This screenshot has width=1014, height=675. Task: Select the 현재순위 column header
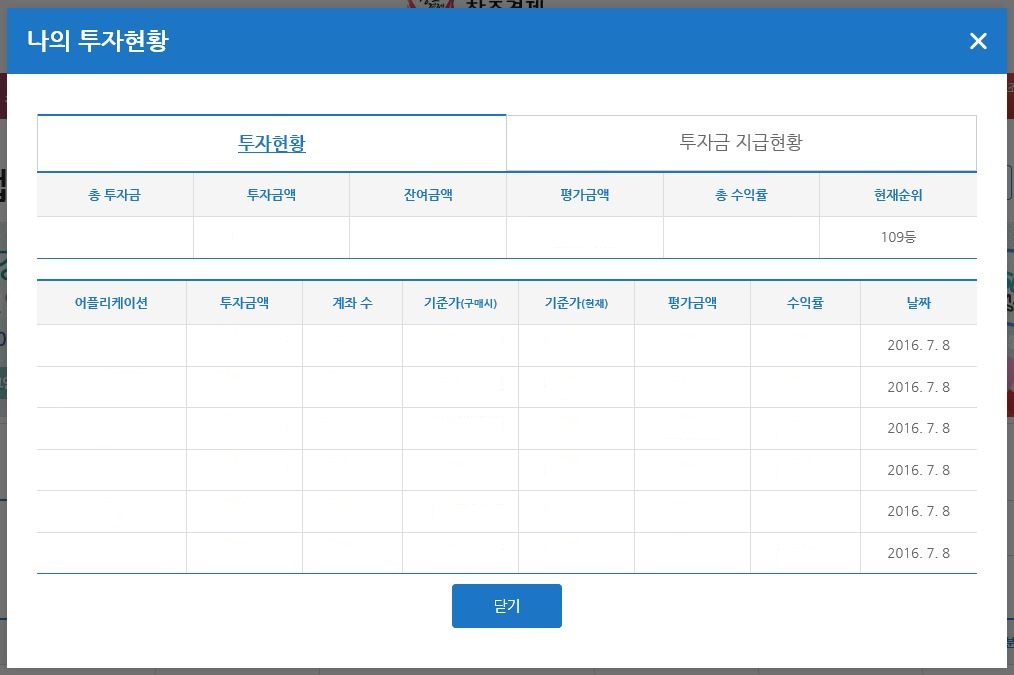pyautogui.click(x=898, y=195)
